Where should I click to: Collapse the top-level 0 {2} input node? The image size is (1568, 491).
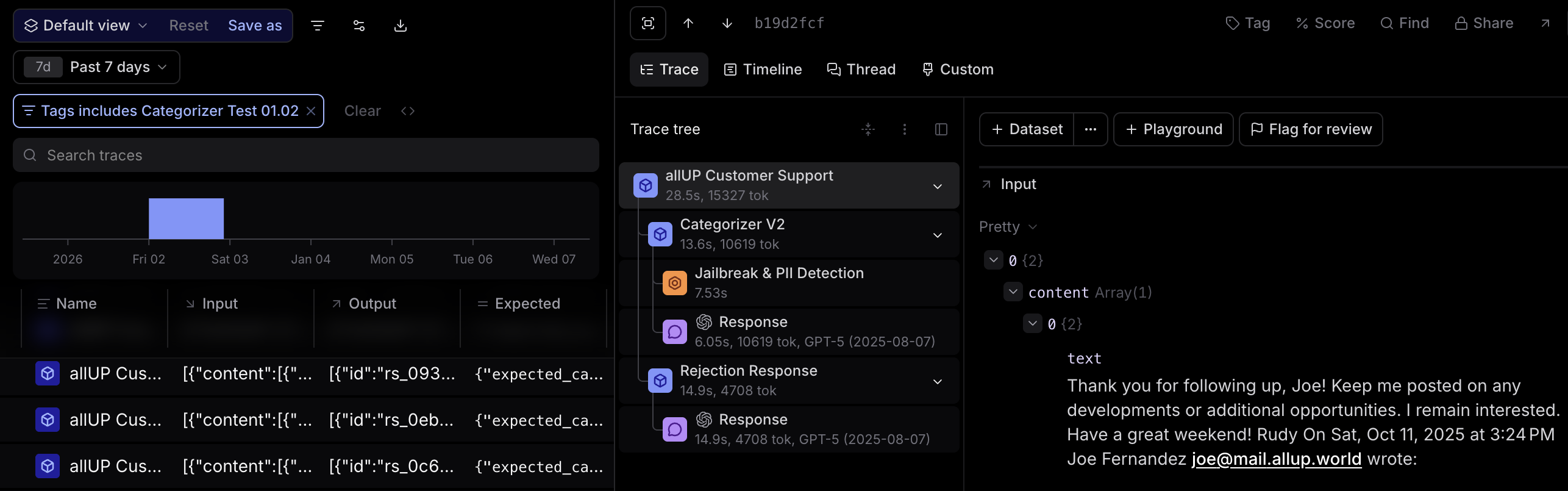point(994,260)
